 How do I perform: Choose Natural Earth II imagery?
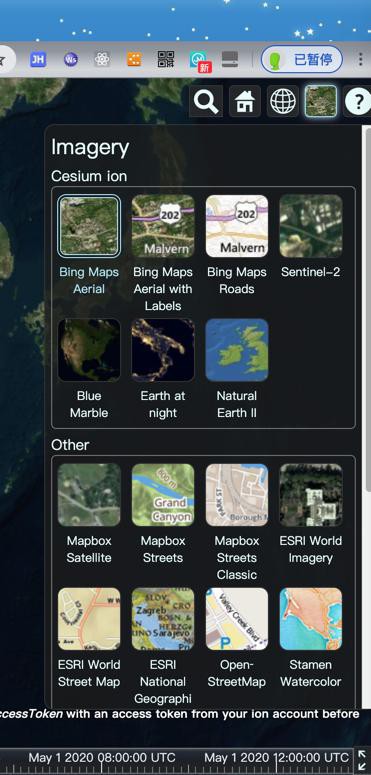237,350
